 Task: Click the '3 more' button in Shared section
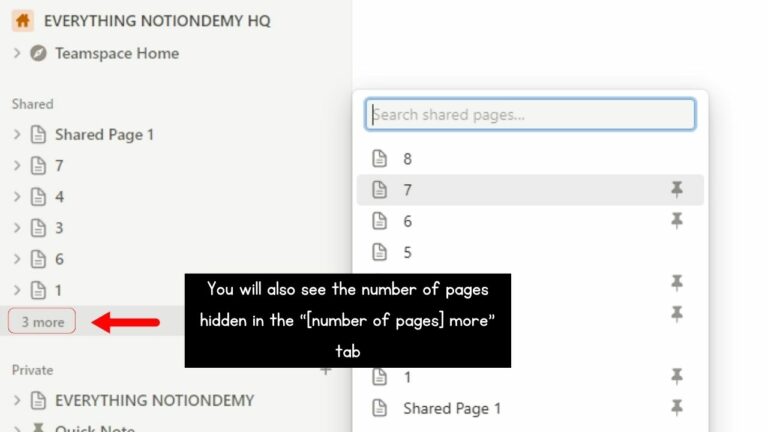tap(42, 321)
